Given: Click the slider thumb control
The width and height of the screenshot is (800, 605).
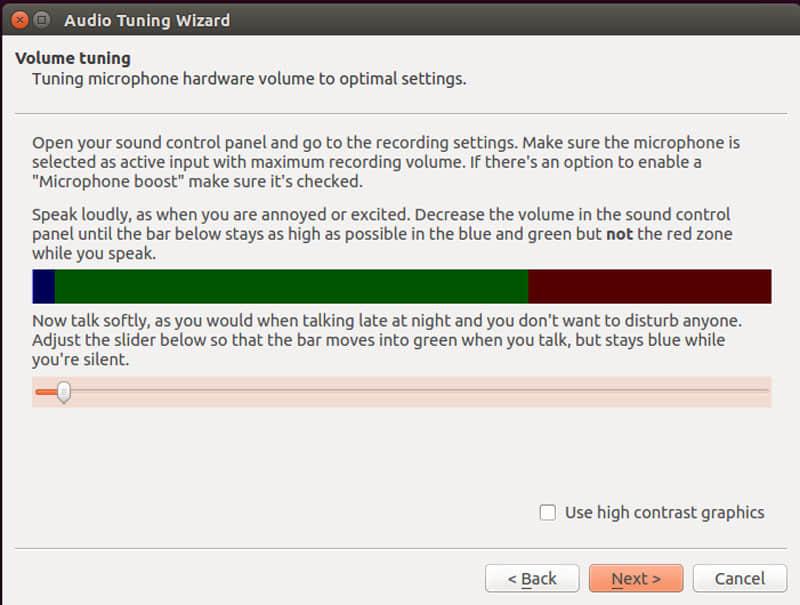Looking at the screenshot, I should click(62, 393).
